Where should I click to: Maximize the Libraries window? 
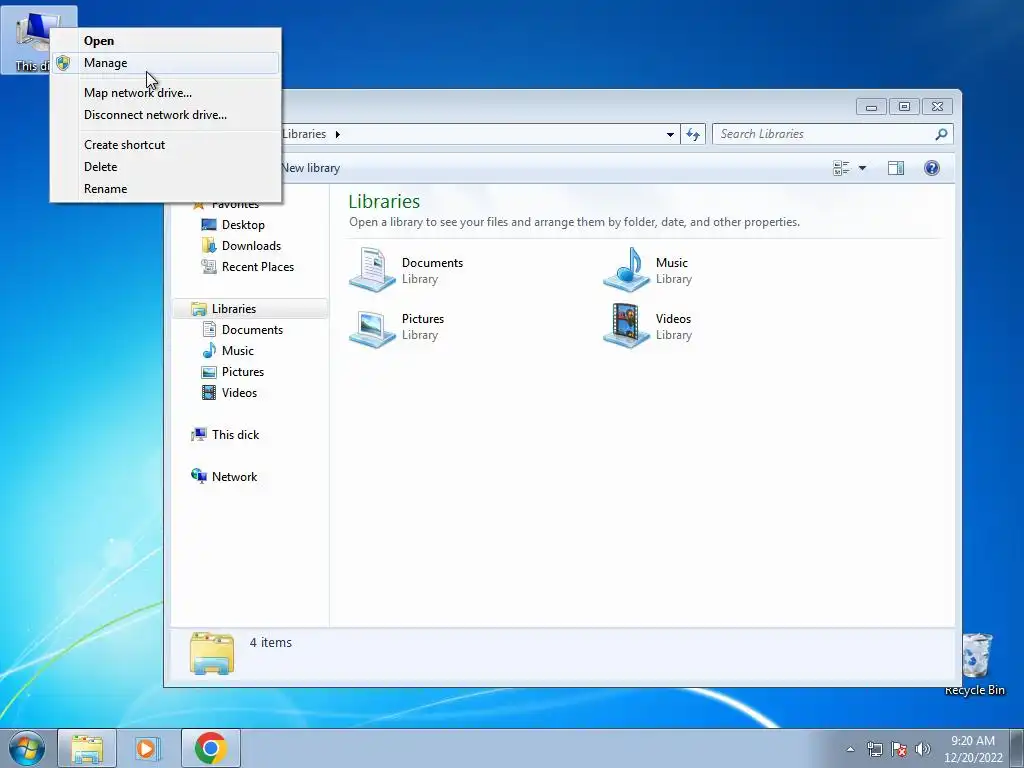[904, 106]
